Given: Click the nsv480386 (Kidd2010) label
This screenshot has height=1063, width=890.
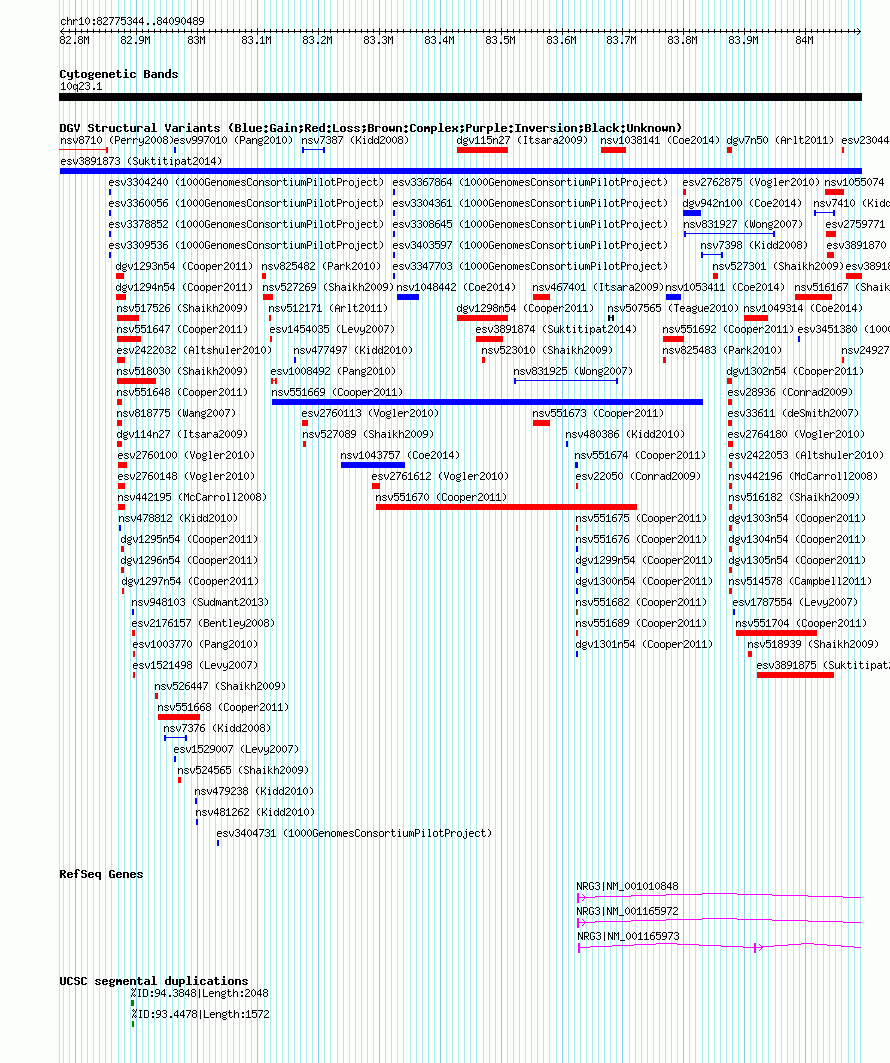Looking at the screenshot, I should coord(625,435).
